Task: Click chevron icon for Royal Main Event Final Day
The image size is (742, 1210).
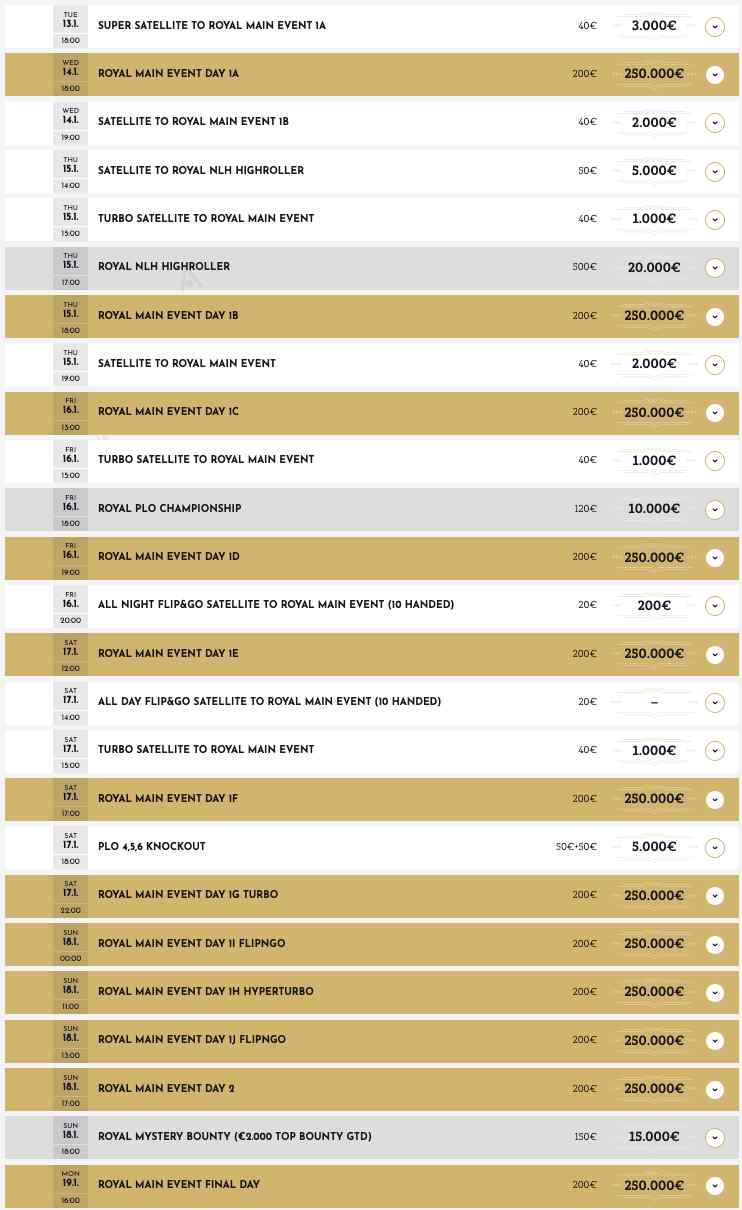Action: point(714,1186)
